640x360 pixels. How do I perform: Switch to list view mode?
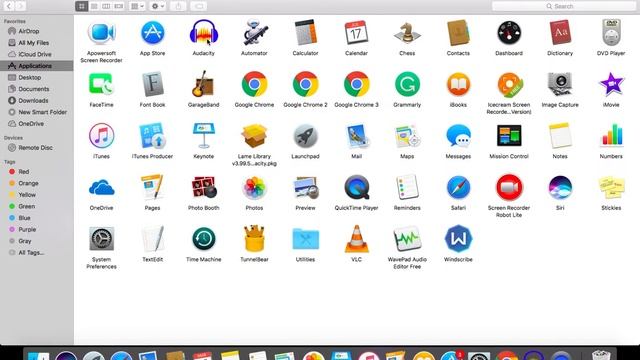pos(94,6)
